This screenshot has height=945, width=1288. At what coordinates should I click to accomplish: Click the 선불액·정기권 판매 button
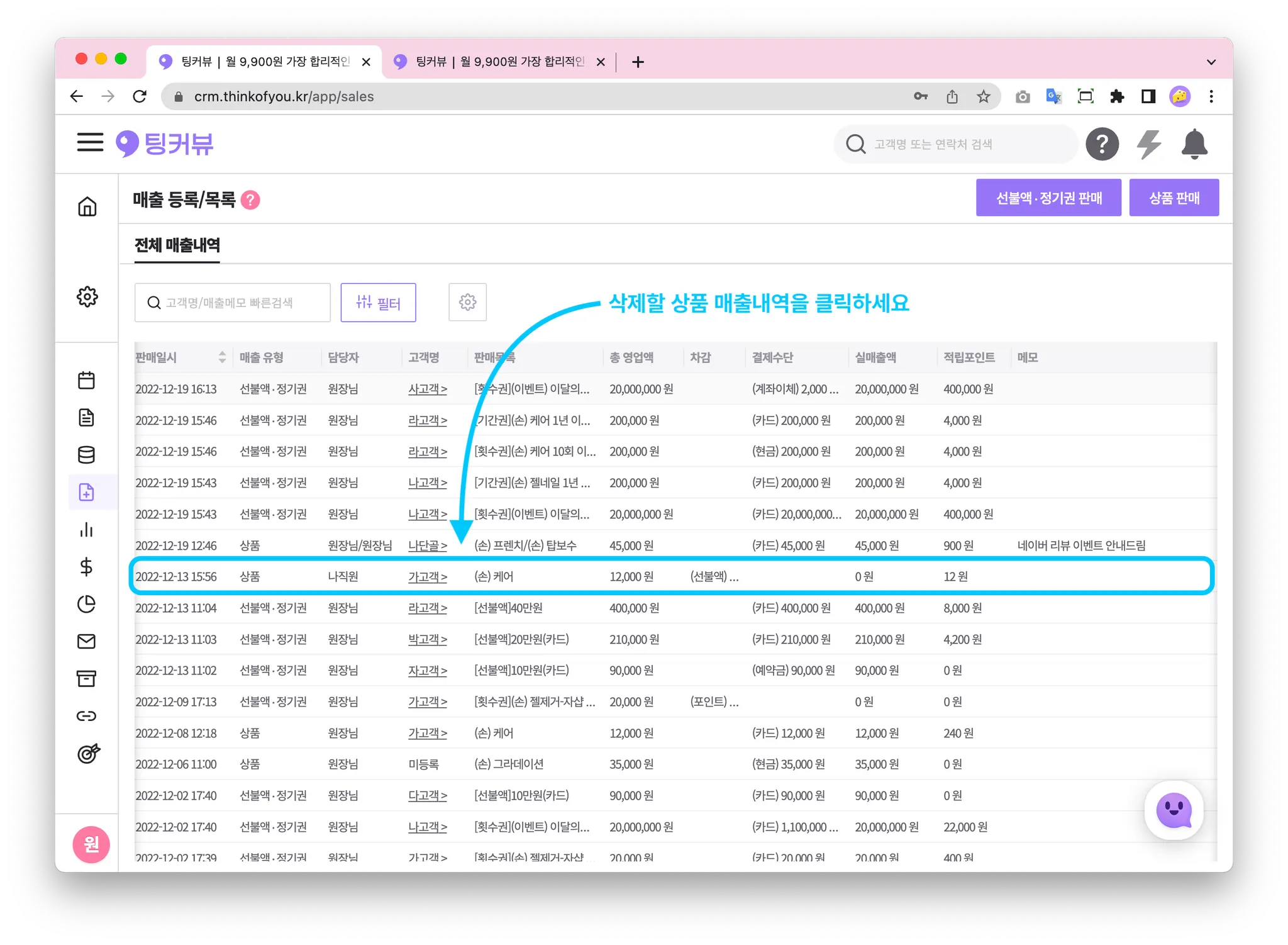point(1048,198)
